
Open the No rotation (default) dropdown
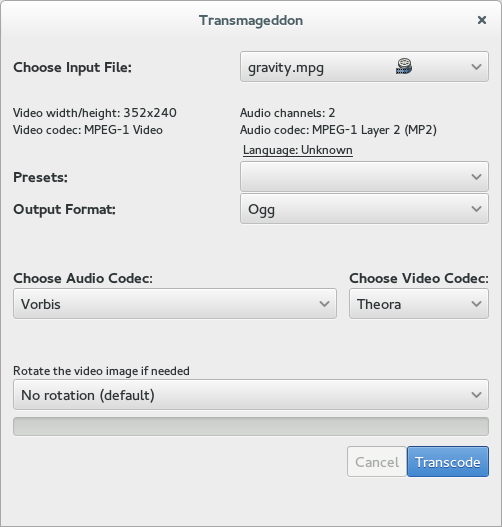[251, 395]
